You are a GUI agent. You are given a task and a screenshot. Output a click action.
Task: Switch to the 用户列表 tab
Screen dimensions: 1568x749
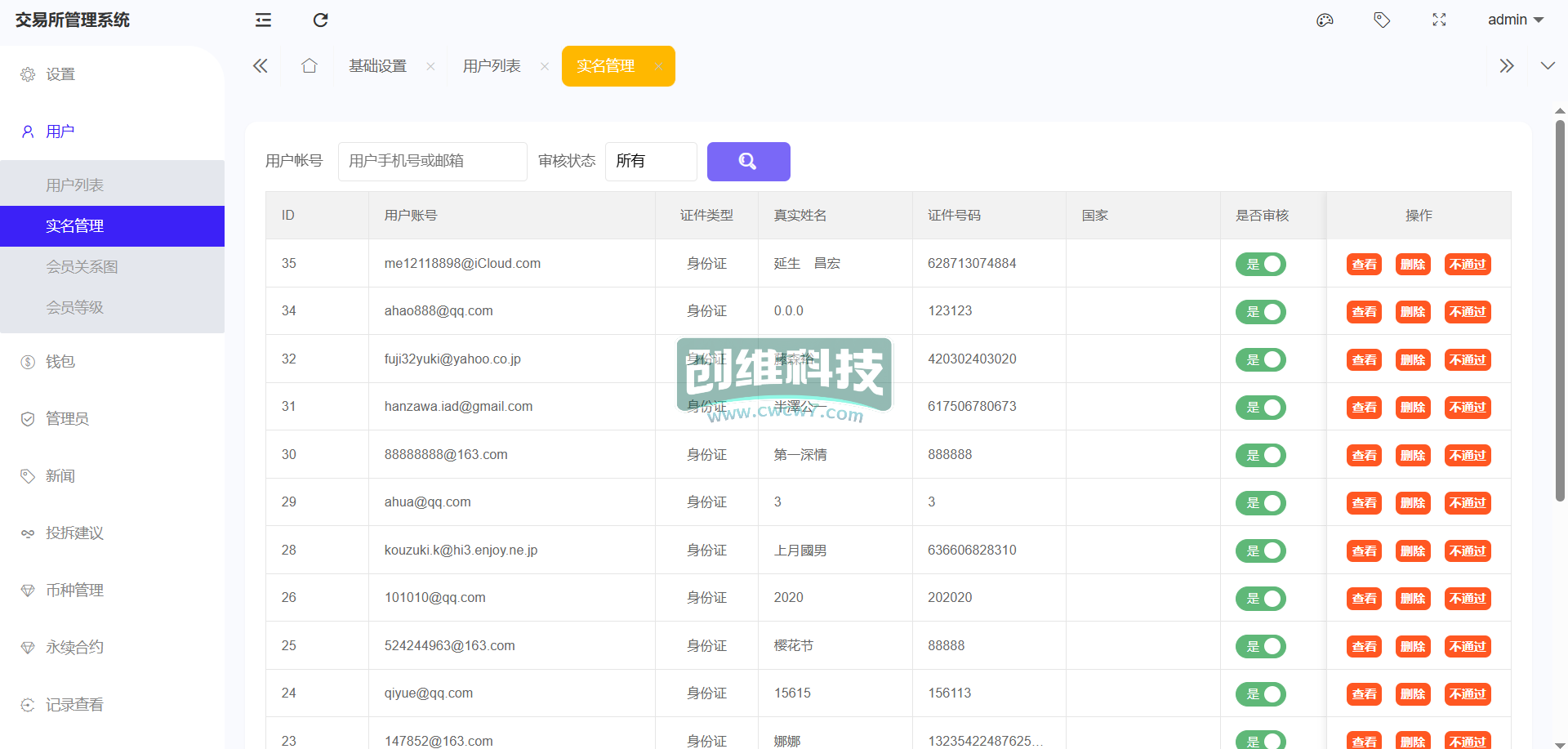click(492, 66)
